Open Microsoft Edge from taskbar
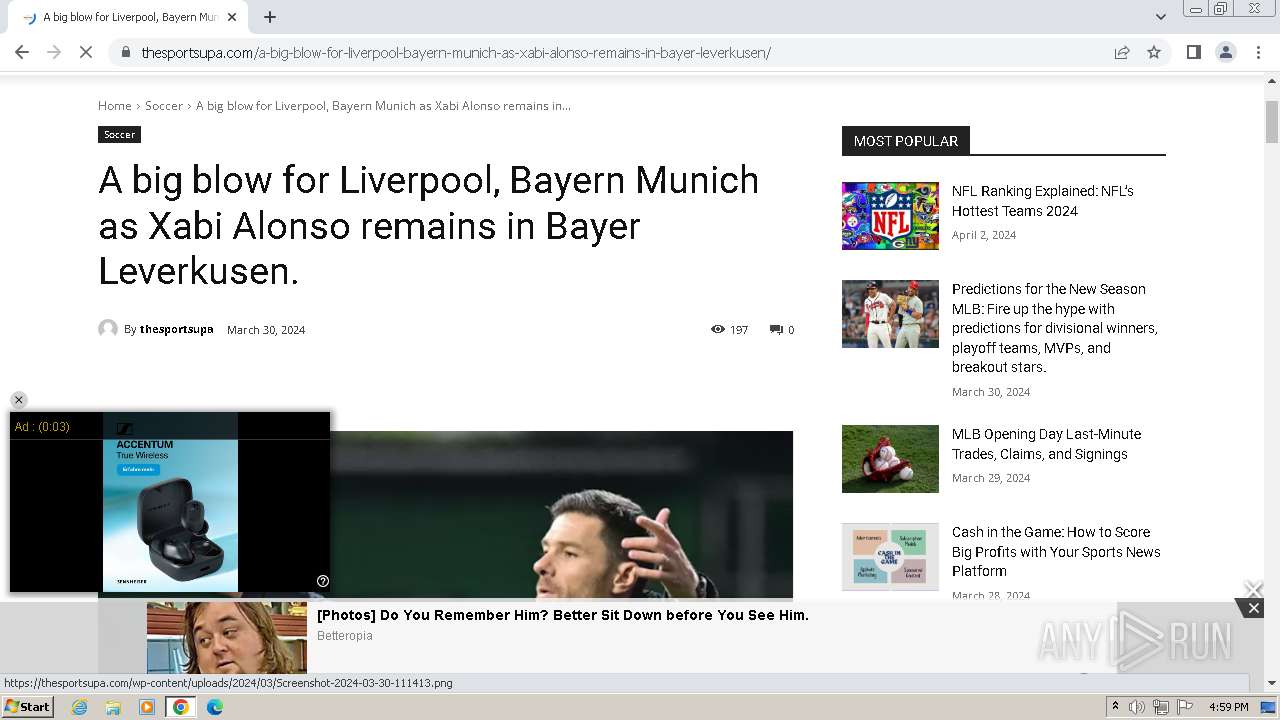This screenshot has width=1280, height=720. pos(214,707)
